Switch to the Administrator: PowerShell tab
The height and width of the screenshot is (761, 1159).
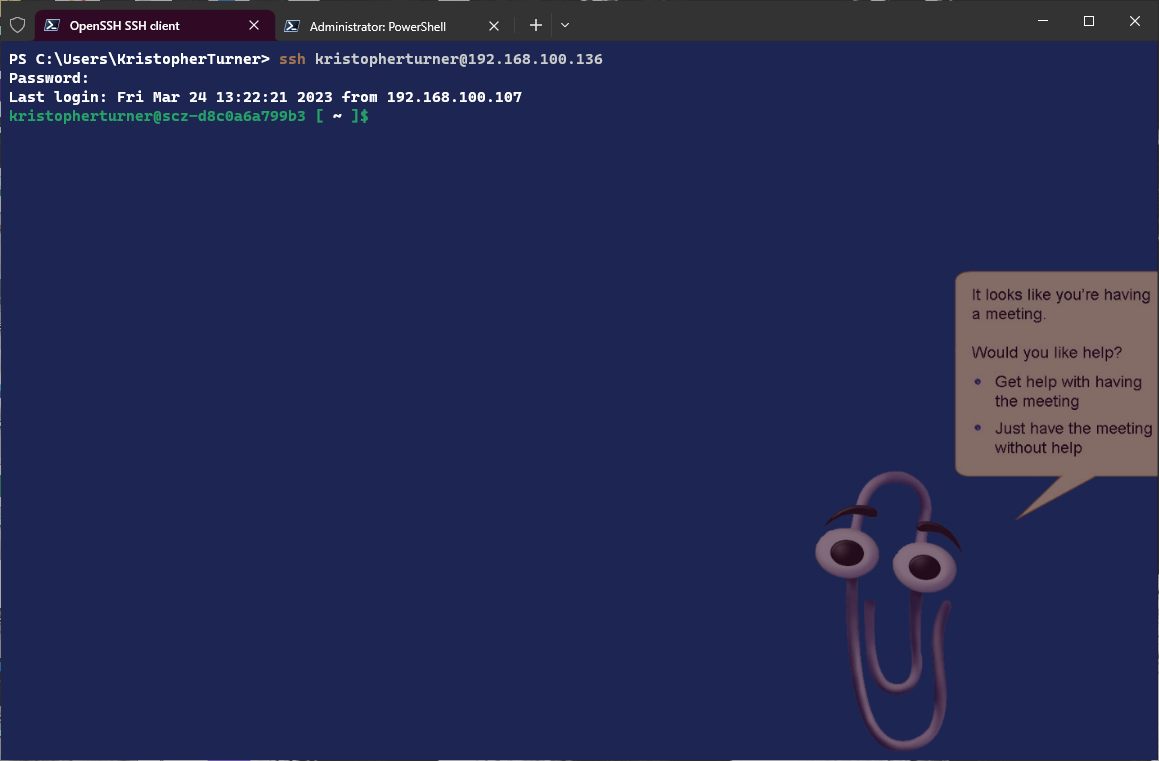click(x=378, y=26)
